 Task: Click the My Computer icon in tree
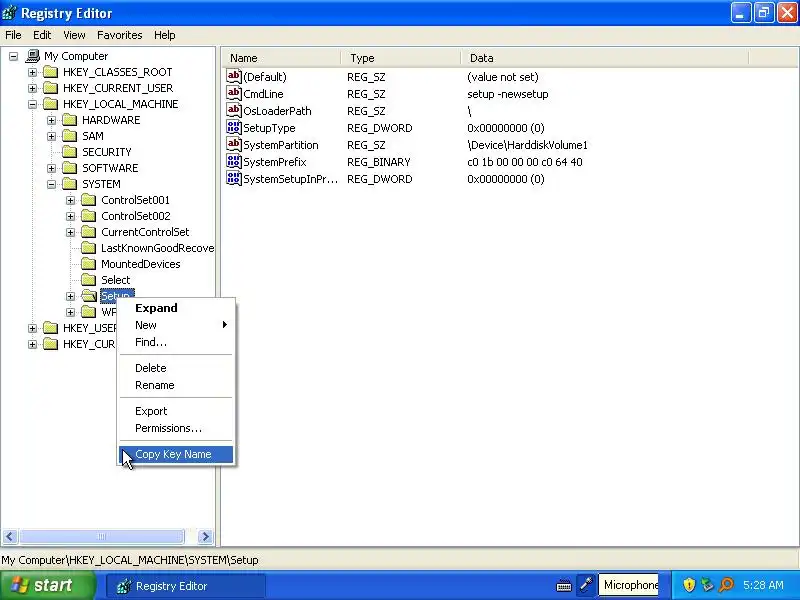[x=33, y=56]
